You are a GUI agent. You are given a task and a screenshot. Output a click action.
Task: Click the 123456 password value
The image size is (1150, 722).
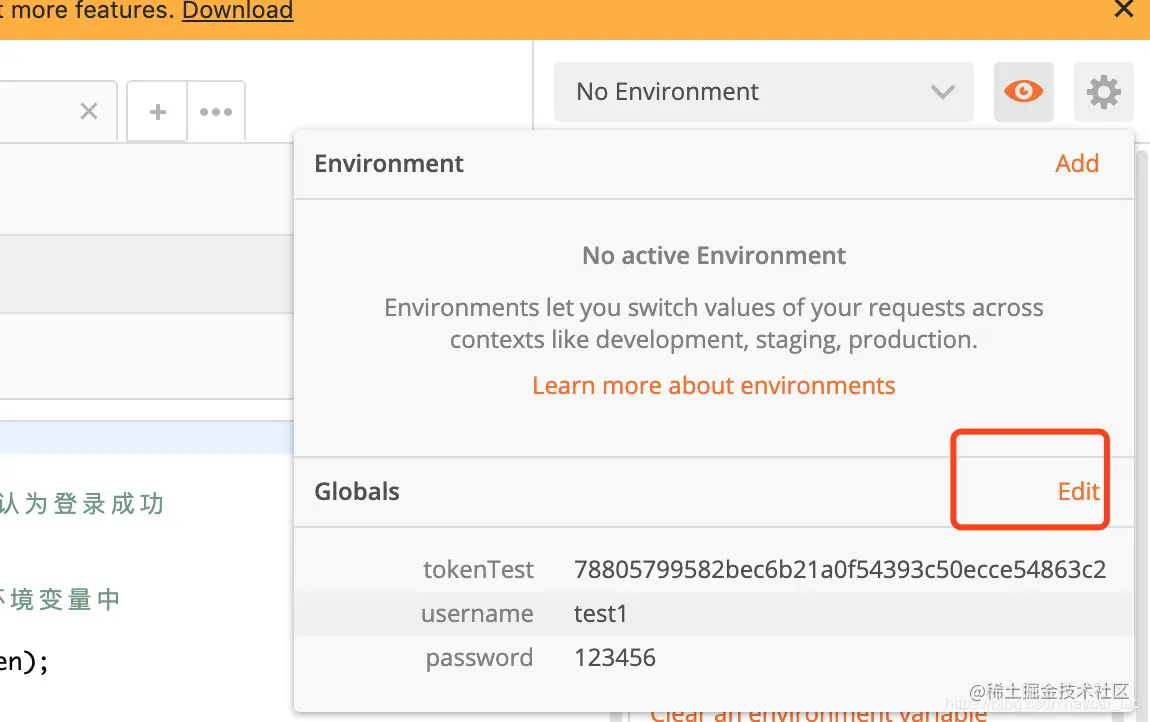pos(614,658)
